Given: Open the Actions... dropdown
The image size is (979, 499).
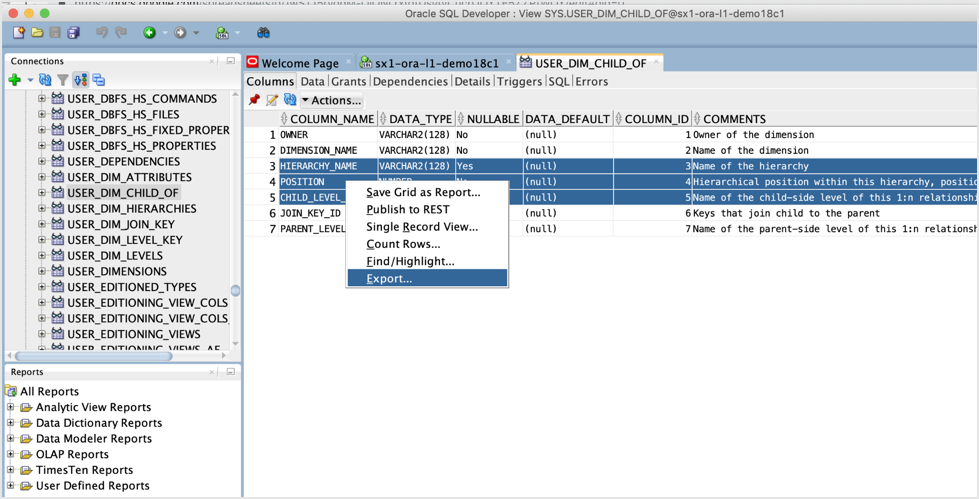Looking at the screenshot, I should coord(331,100).
